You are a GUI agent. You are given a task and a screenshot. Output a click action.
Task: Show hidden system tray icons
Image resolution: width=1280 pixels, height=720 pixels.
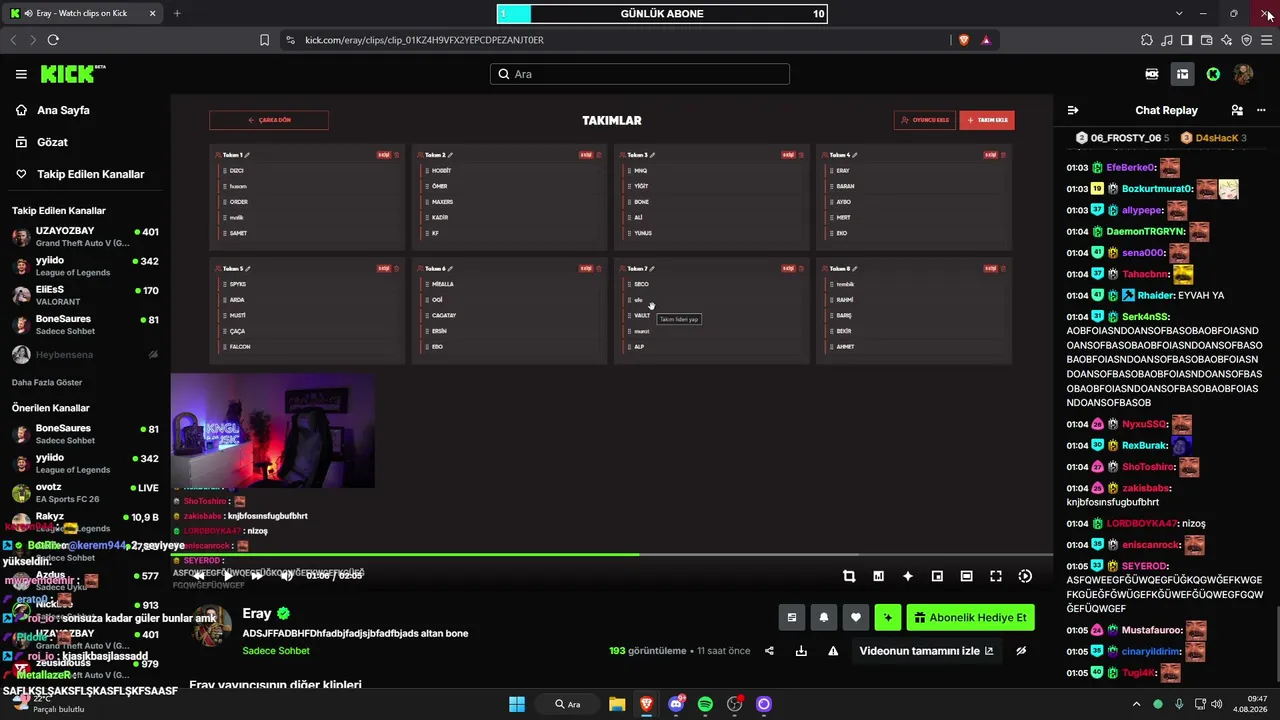(x=1136, y=704)
